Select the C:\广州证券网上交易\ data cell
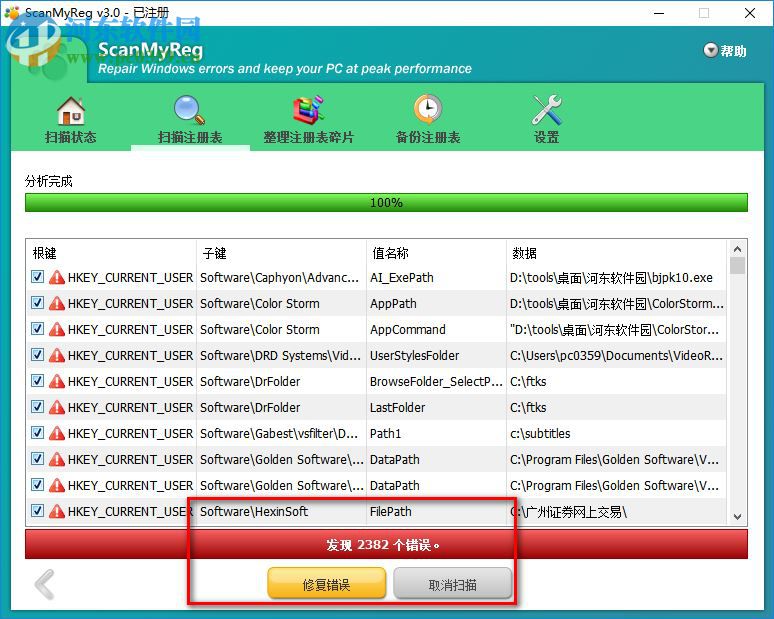Image resolution: width=774 pixels, height=619 pixels. tap(568, 512)
